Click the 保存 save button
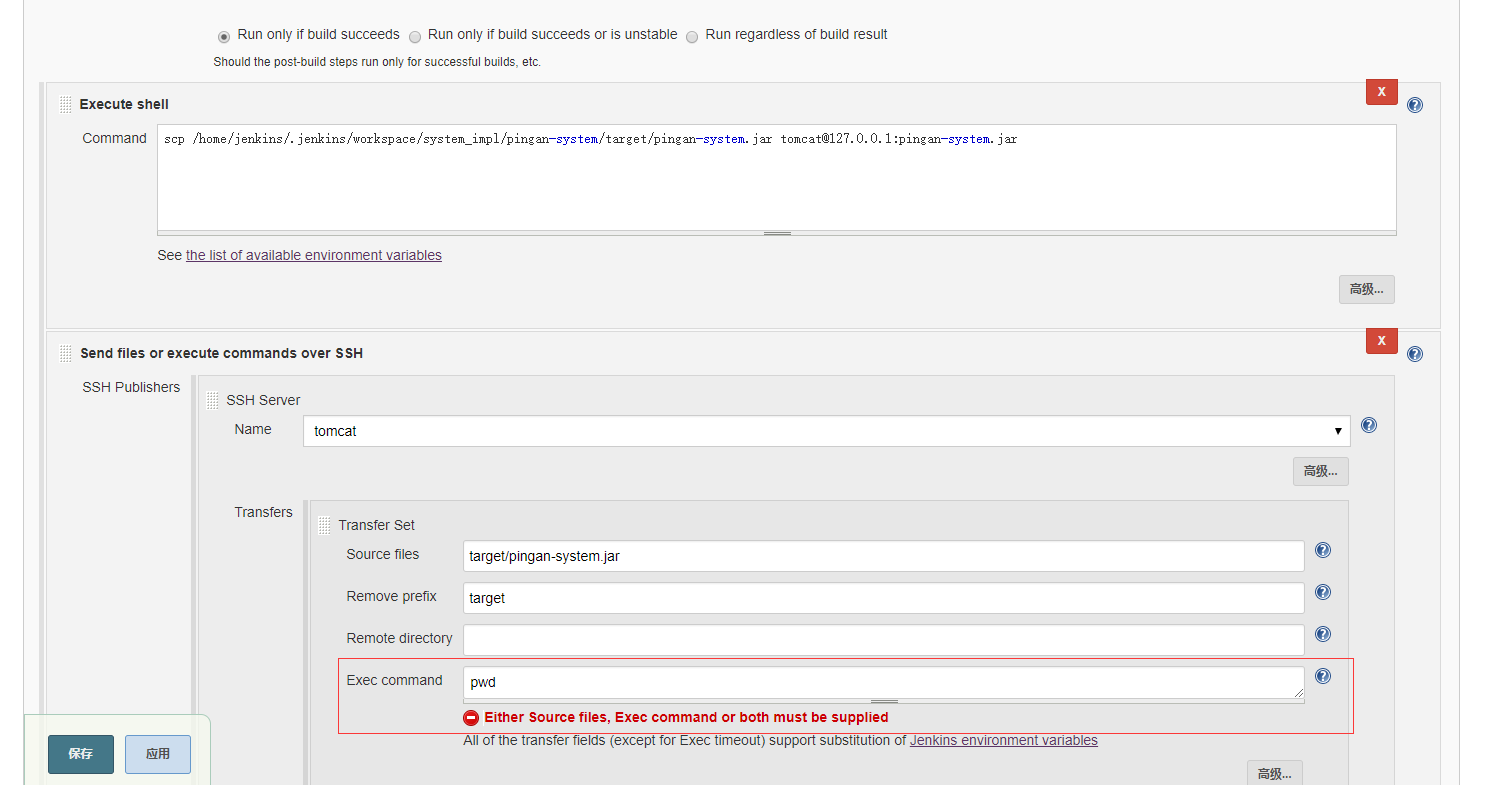The image size is (1497, 785). pyautogui.click(x=81, y=754)
